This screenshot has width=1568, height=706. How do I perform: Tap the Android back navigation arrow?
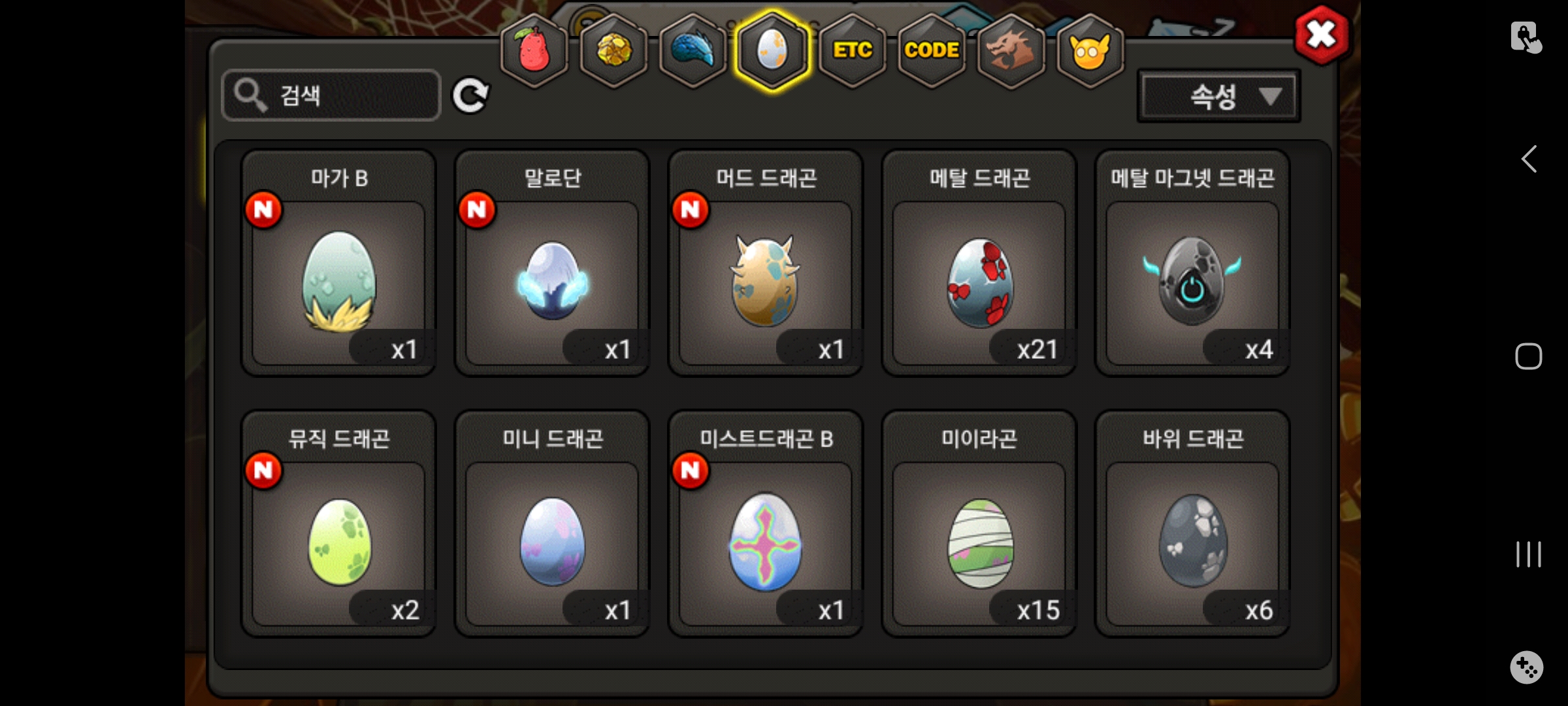tap(1529, 159)
